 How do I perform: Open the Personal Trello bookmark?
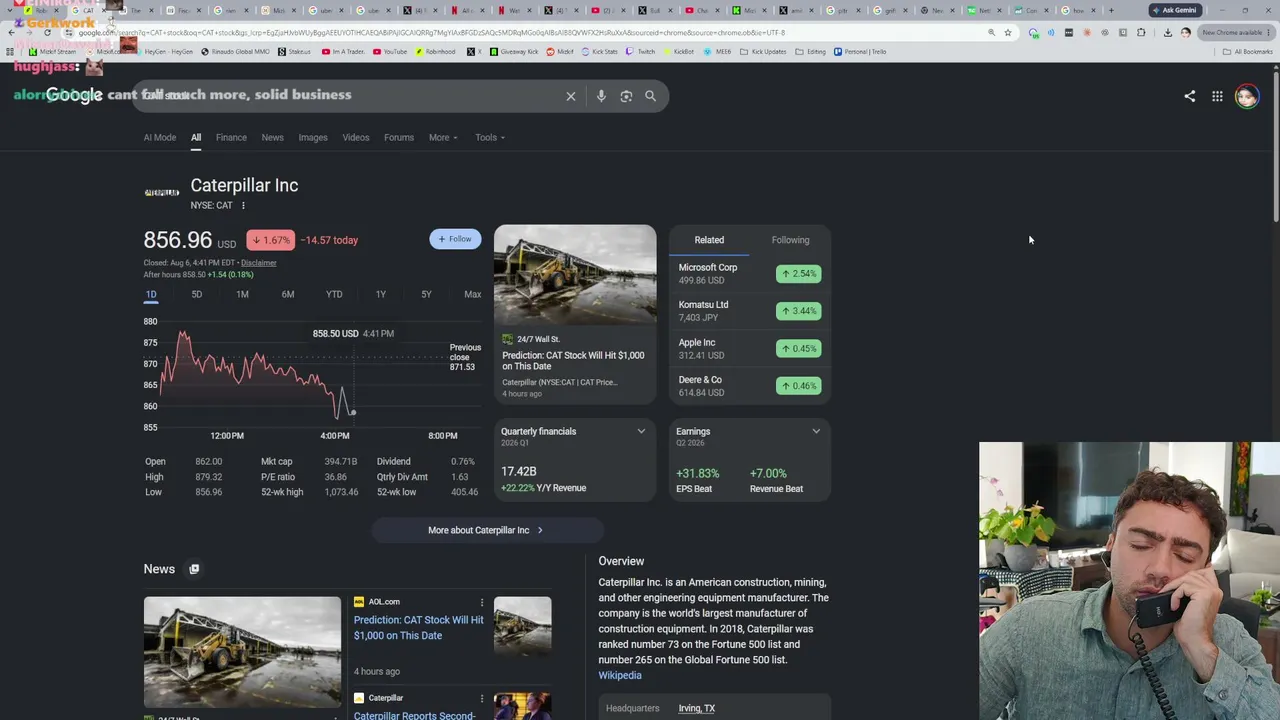861,52
